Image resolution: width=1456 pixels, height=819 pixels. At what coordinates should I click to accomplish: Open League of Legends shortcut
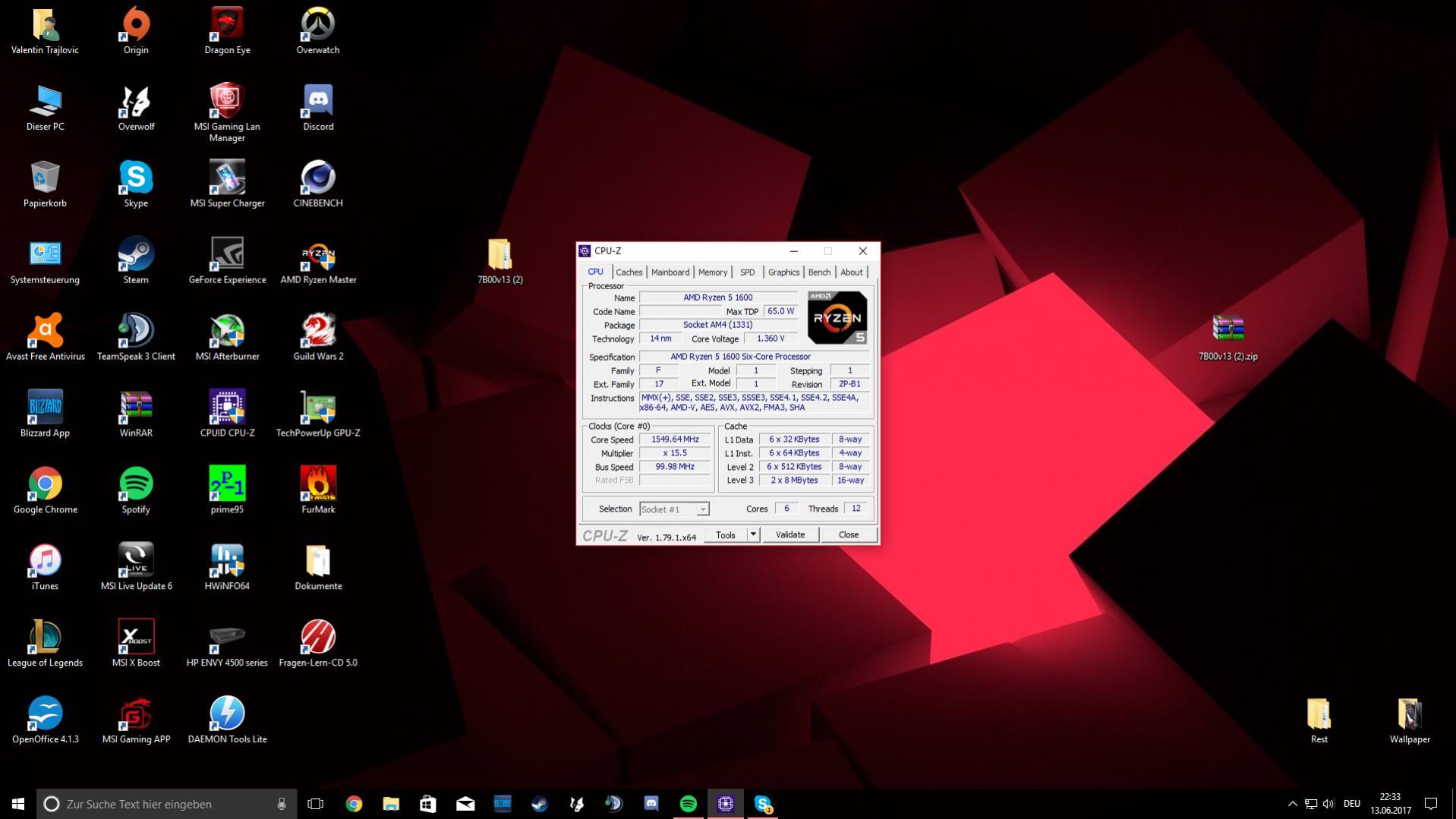45,644
